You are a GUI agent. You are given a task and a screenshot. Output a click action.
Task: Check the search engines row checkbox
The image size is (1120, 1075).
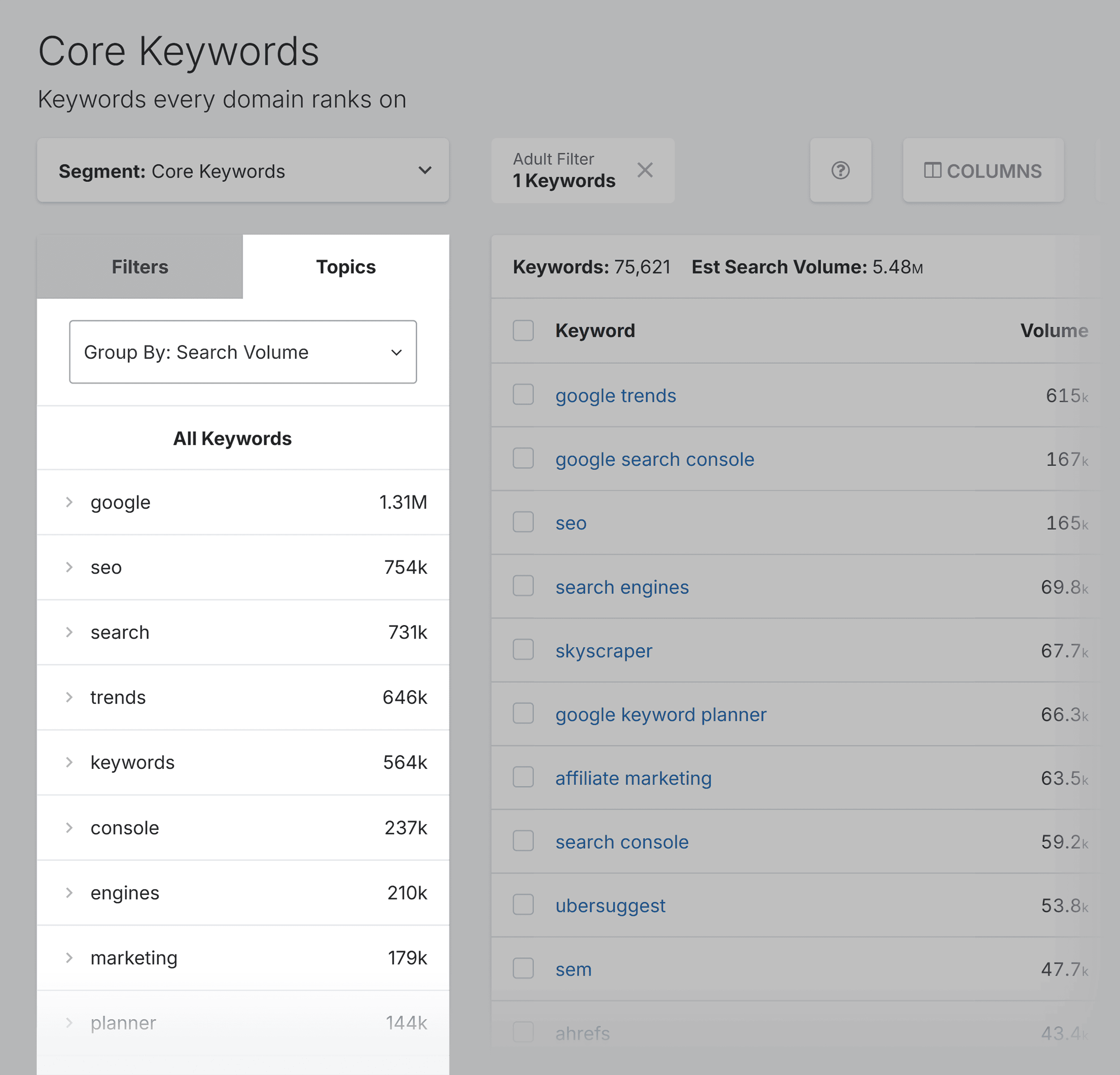coord(523,586)
